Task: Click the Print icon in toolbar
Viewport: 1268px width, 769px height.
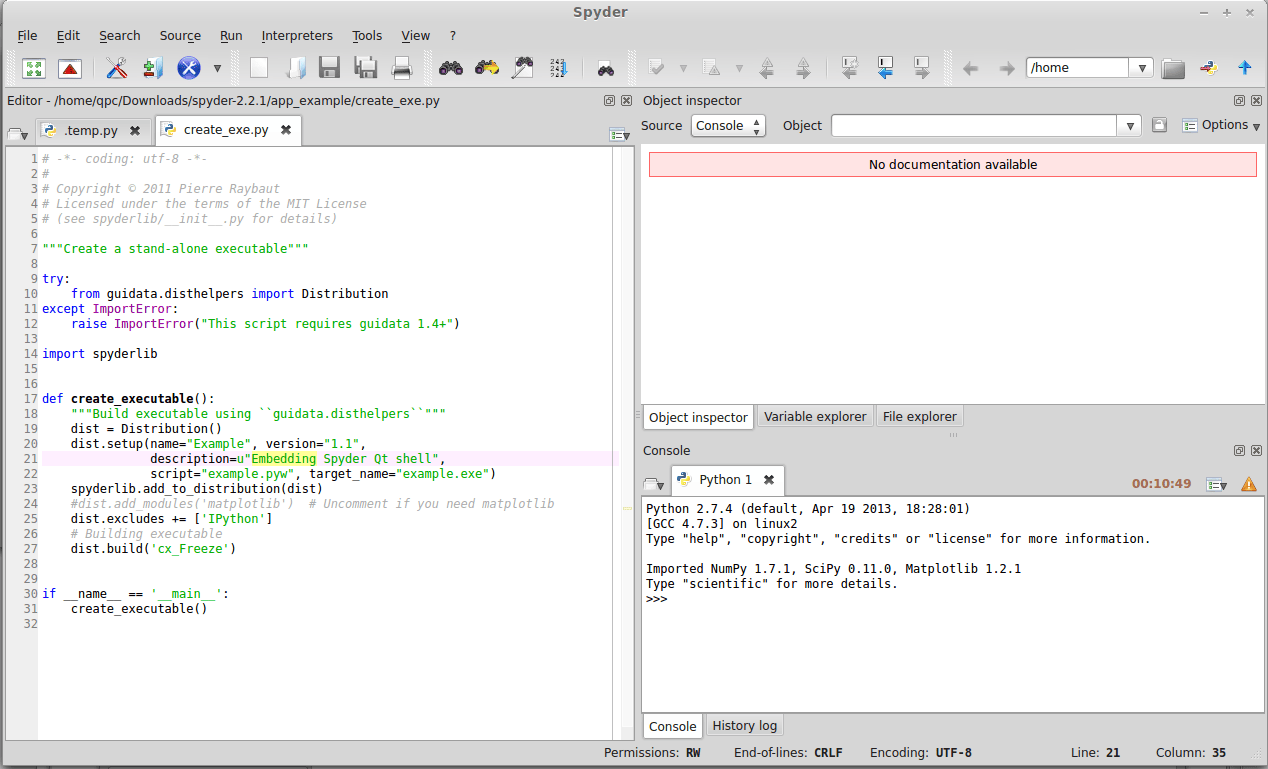Action: (x=402, y=68)
